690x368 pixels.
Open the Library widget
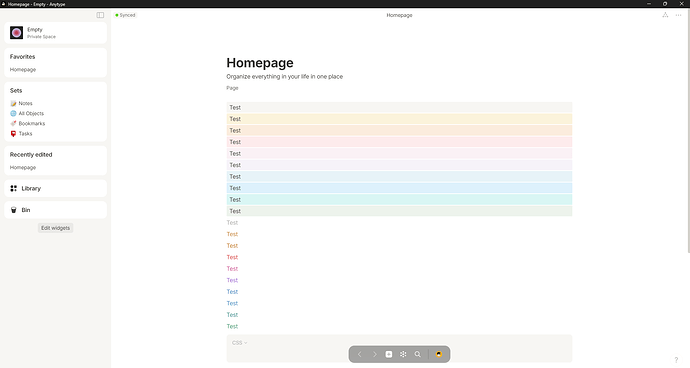point(55,188)
